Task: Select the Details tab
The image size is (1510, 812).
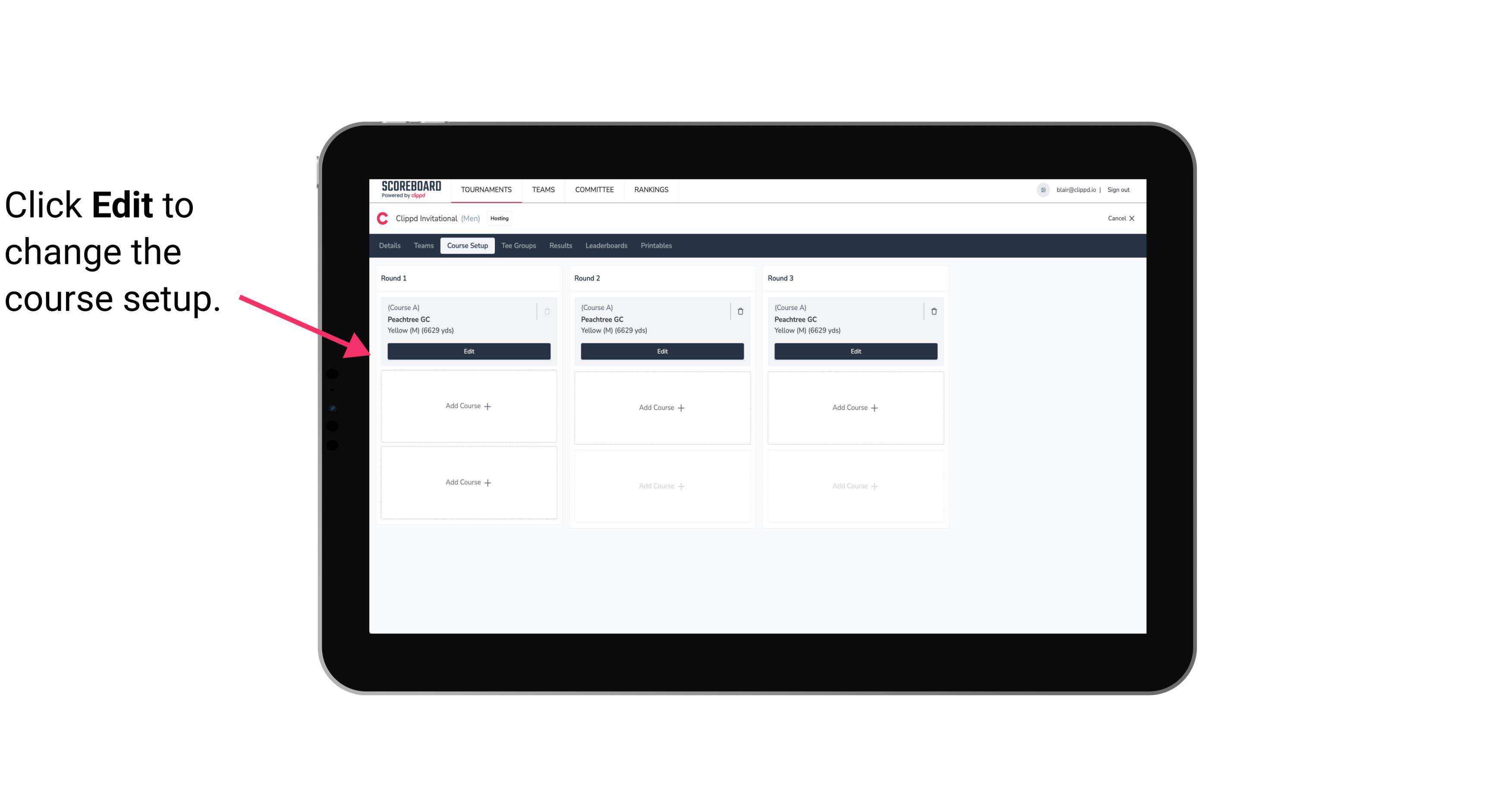Action: (391, 245)
